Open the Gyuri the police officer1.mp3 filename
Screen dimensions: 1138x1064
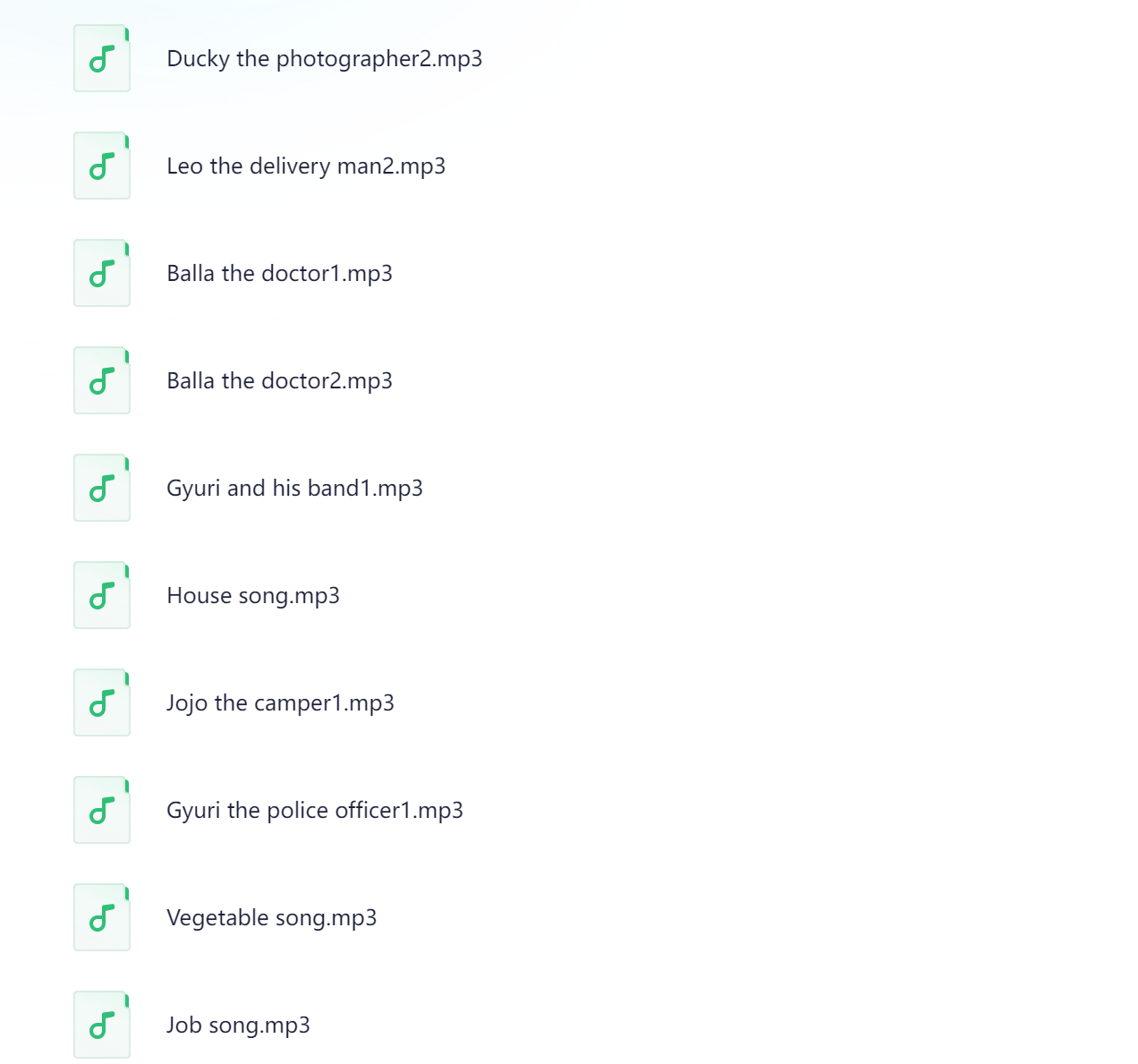click(315, 811)
